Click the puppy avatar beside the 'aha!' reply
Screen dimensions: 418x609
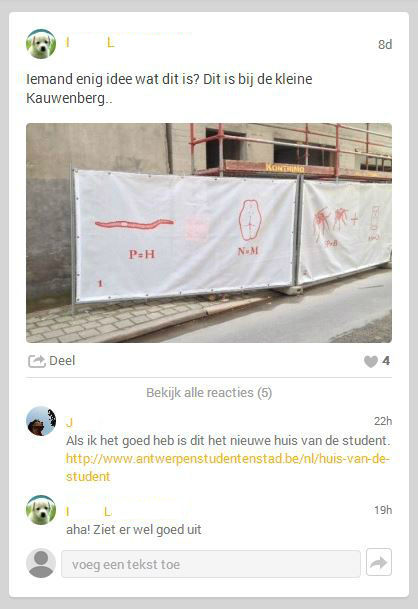click(41, 510)
